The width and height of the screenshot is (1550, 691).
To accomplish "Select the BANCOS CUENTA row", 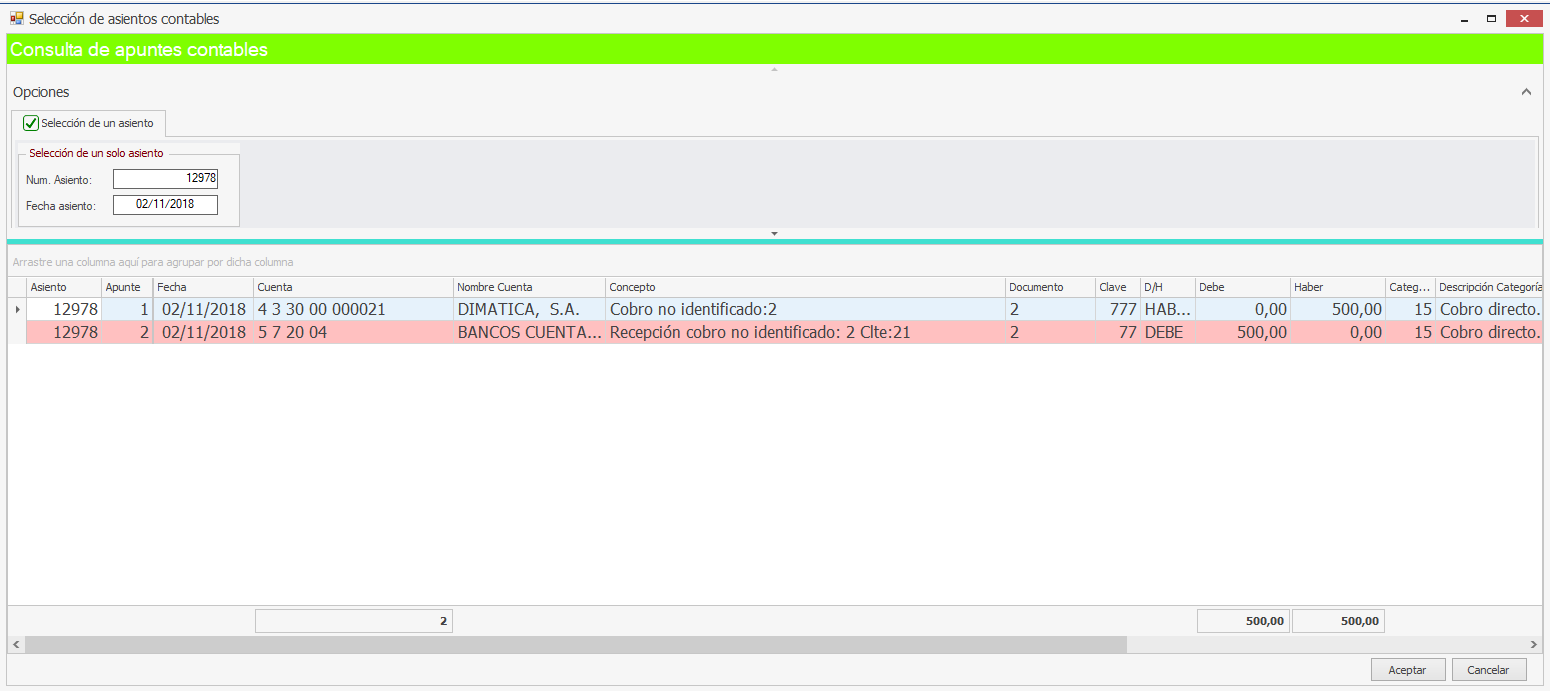I will point(529,333).
